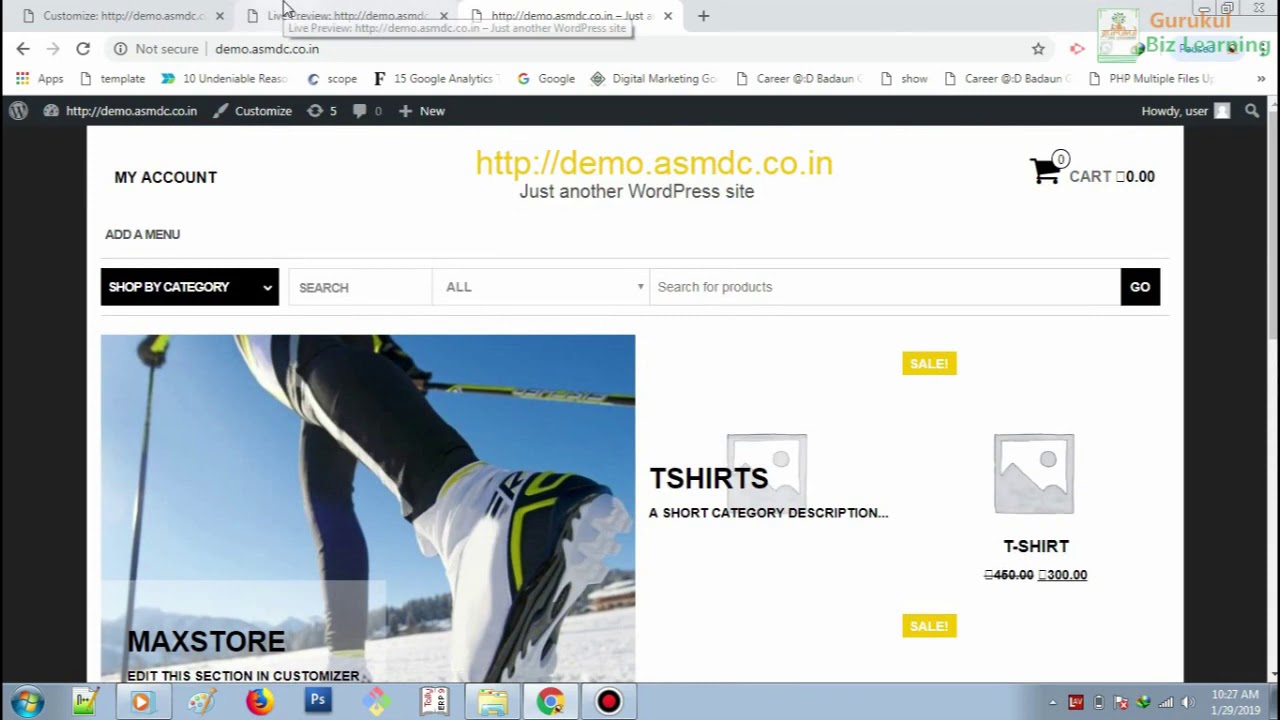The height and width of the screenshot is (720, 1280).
Task: Open the WordPress logo menu in admin bar
Action: point(18,111)
